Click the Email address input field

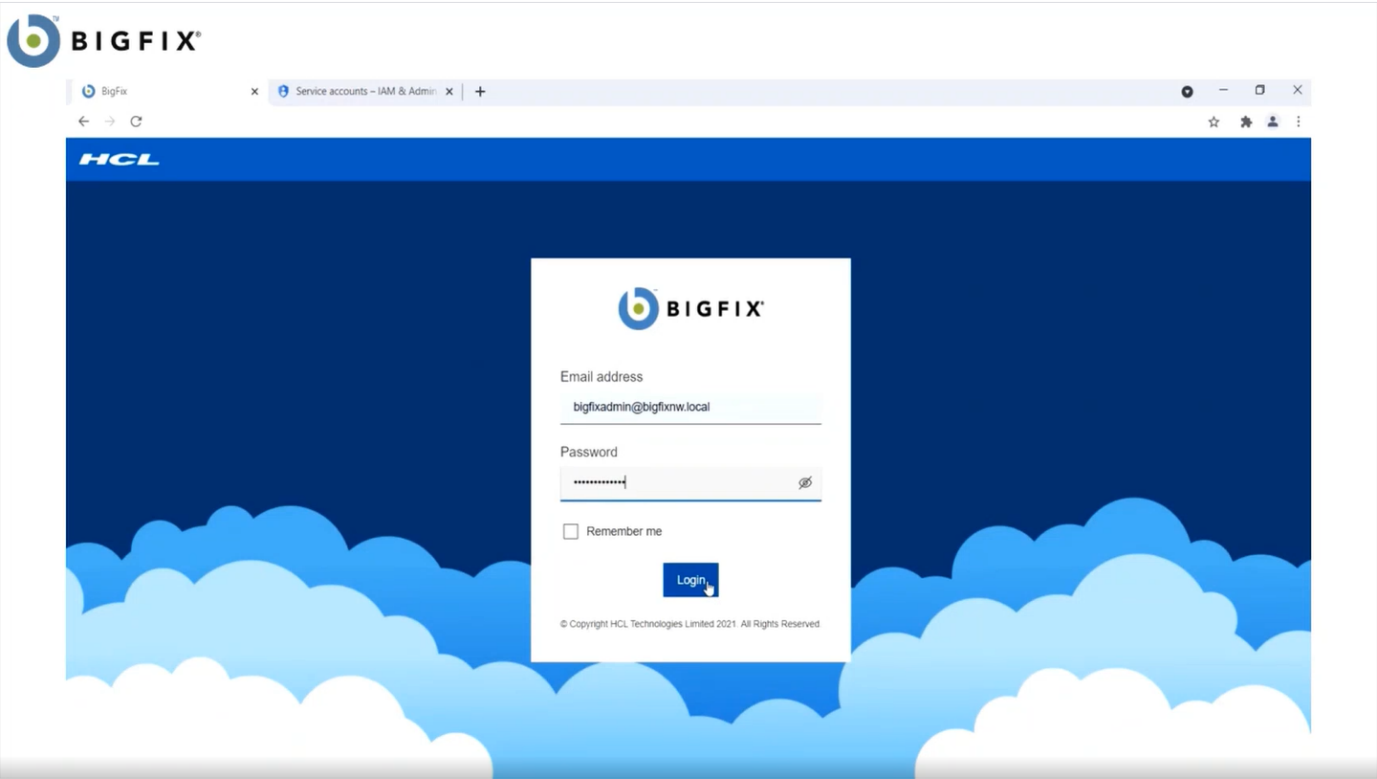pos(690,408)
